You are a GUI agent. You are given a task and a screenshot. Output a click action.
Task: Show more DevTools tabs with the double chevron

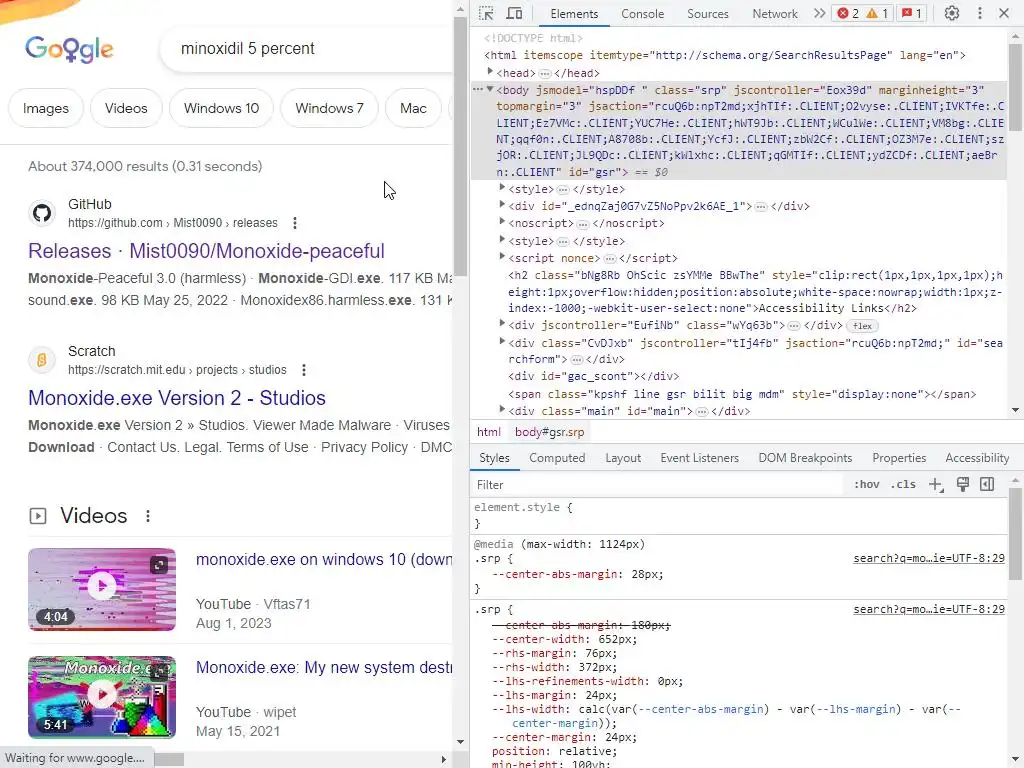point(819,13)
